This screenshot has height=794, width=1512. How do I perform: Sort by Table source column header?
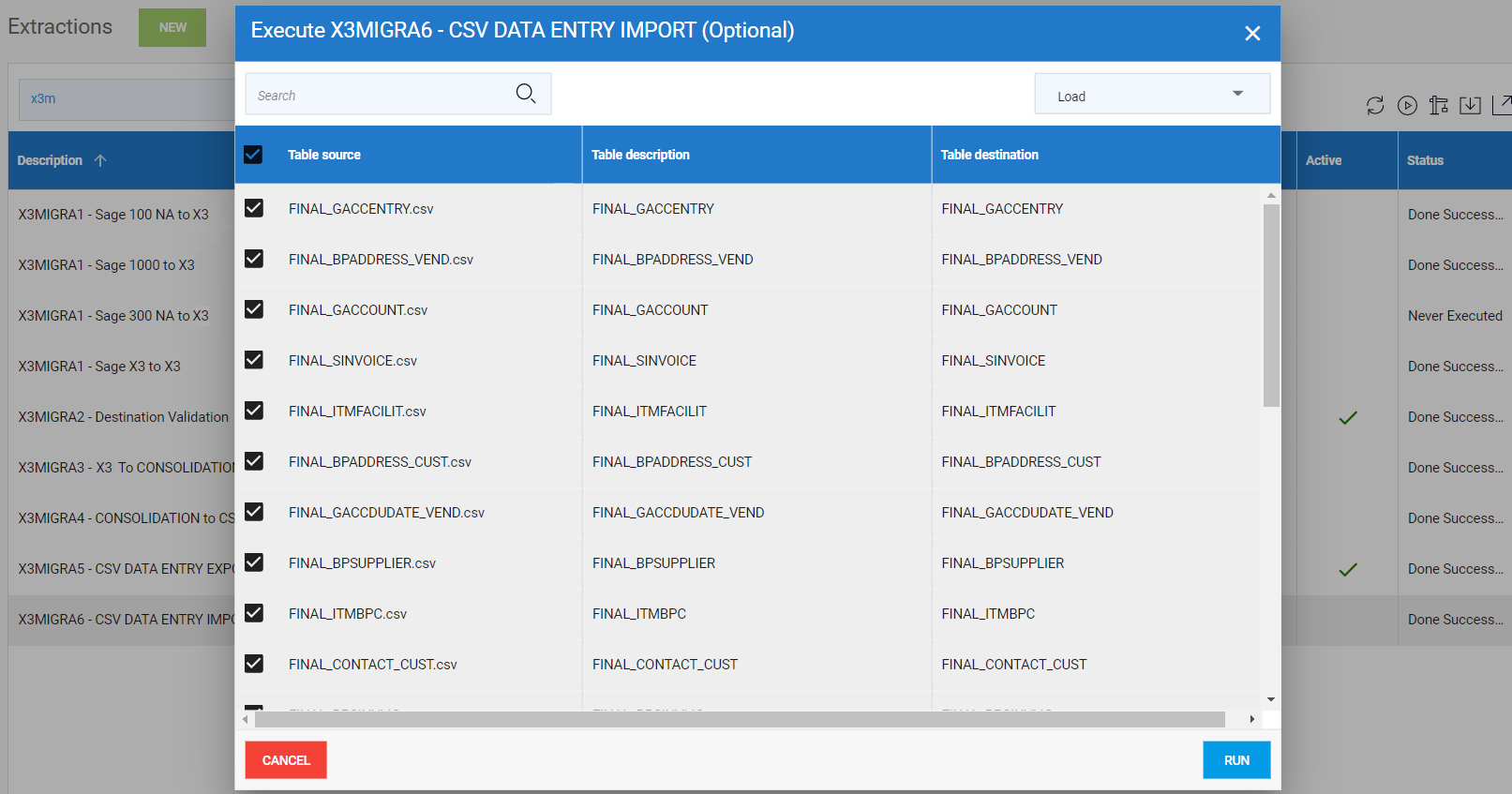click(324, 155)
